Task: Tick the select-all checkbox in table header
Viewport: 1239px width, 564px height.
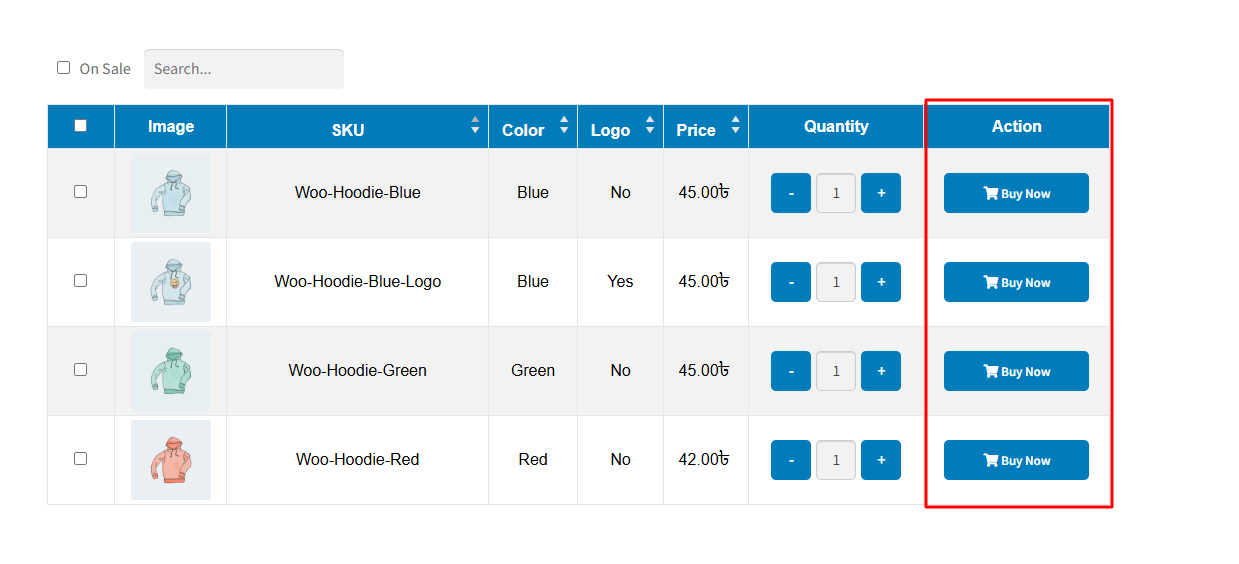Action: click(x=81, y=126)
